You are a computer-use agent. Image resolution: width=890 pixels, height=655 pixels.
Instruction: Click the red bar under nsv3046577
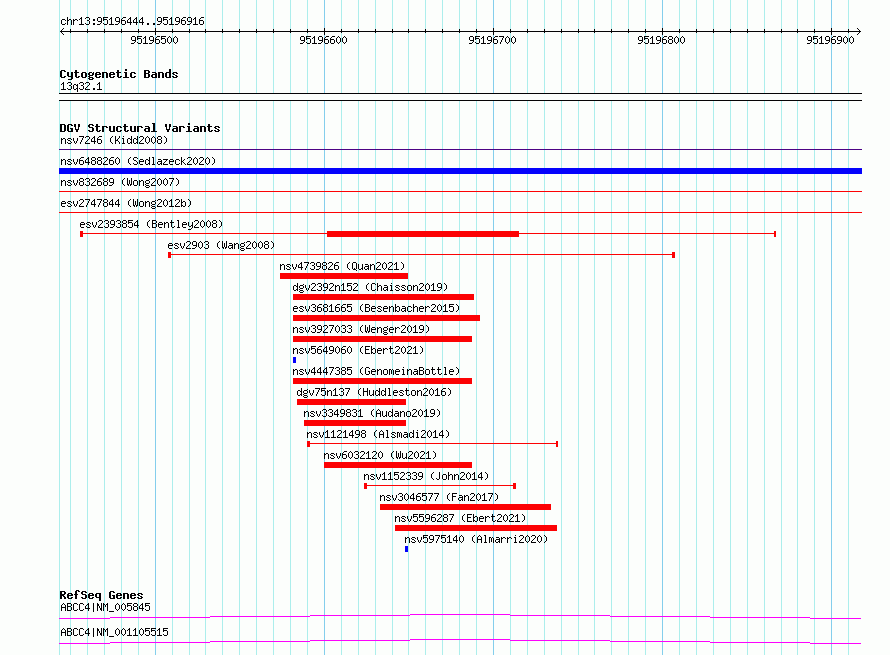coord(465,507)
